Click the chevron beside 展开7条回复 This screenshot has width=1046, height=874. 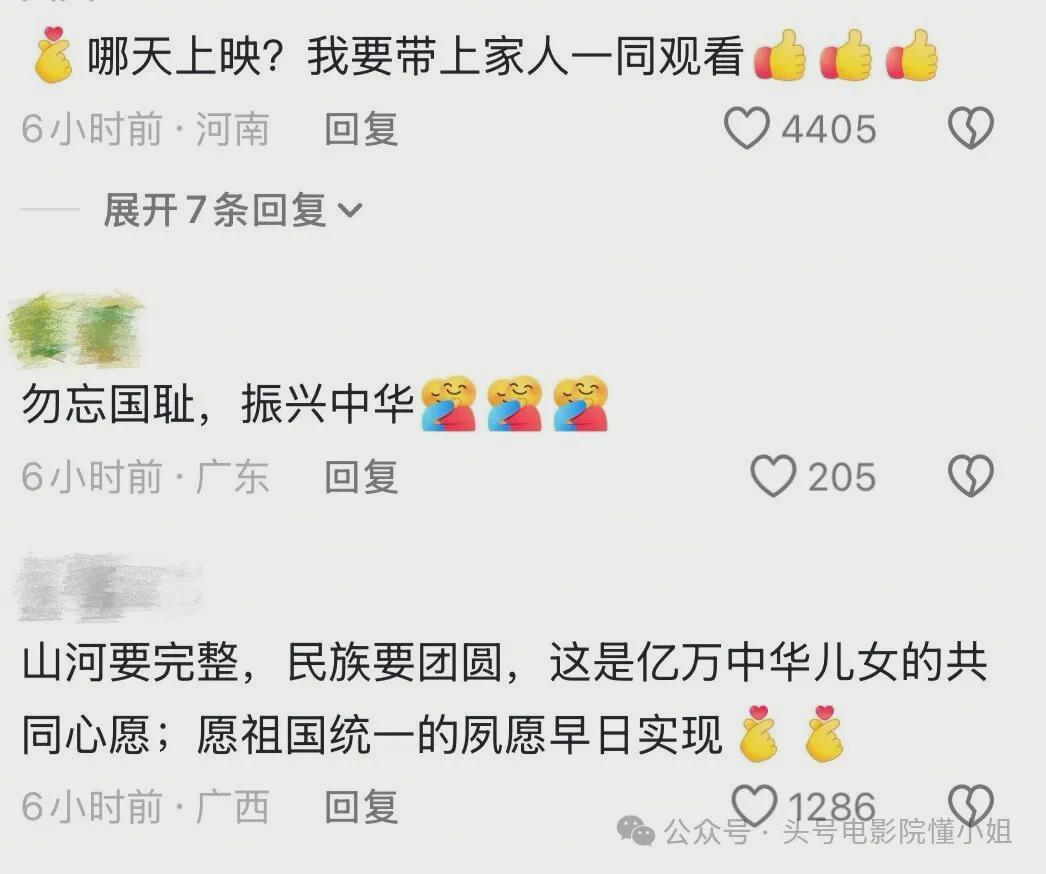pos(350,211)
